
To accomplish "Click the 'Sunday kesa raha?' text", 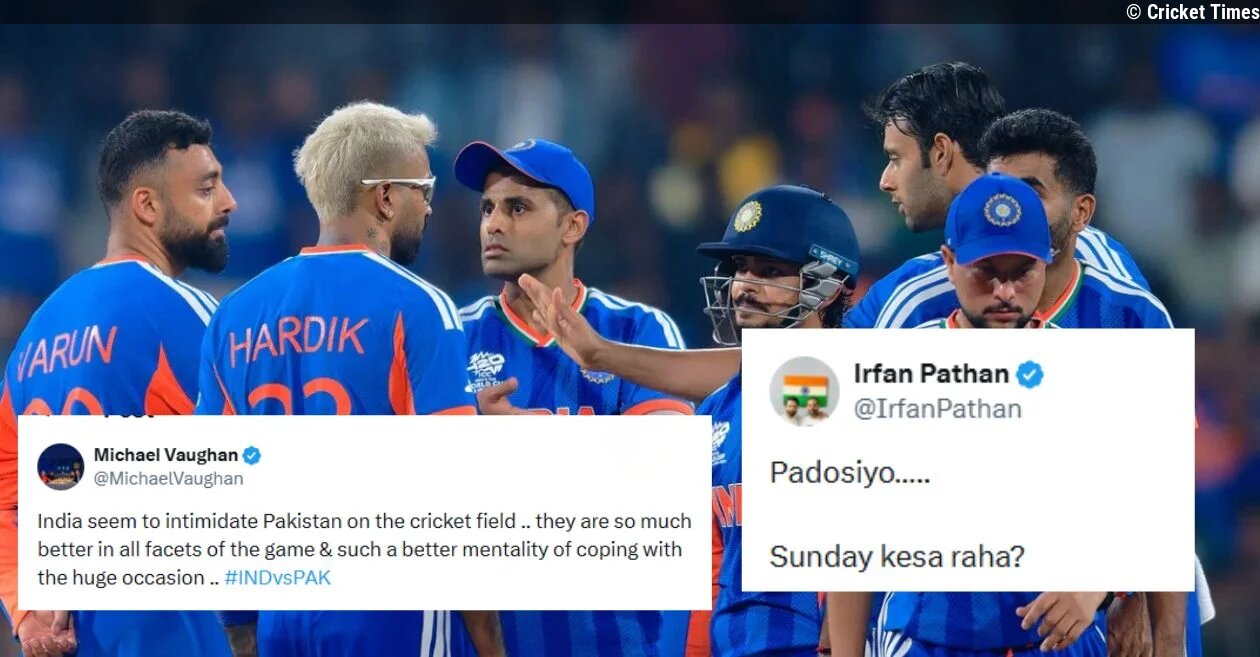I will 897,556.
